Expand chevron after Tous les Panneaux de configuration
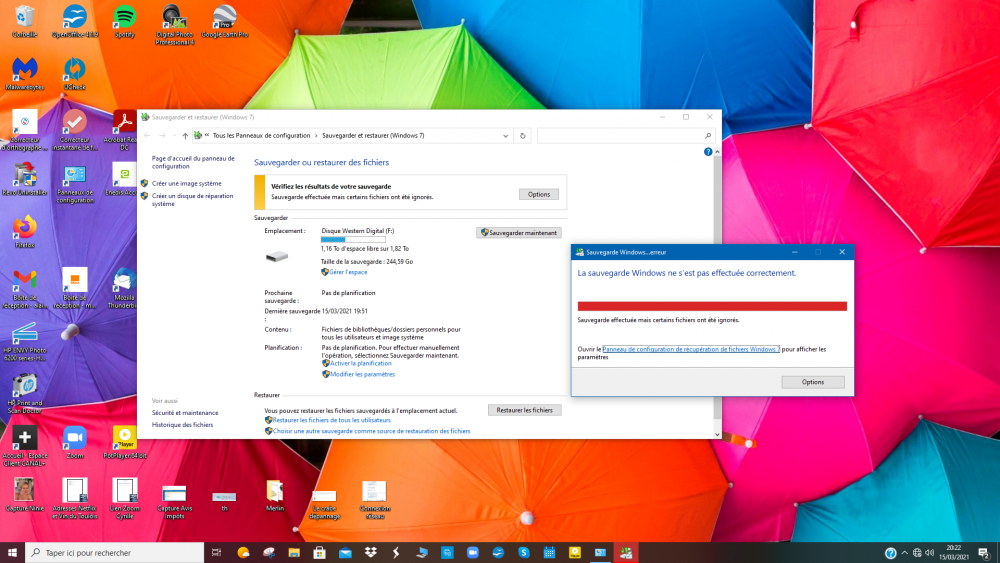The image size is (1000, 563). click(316, 135)
